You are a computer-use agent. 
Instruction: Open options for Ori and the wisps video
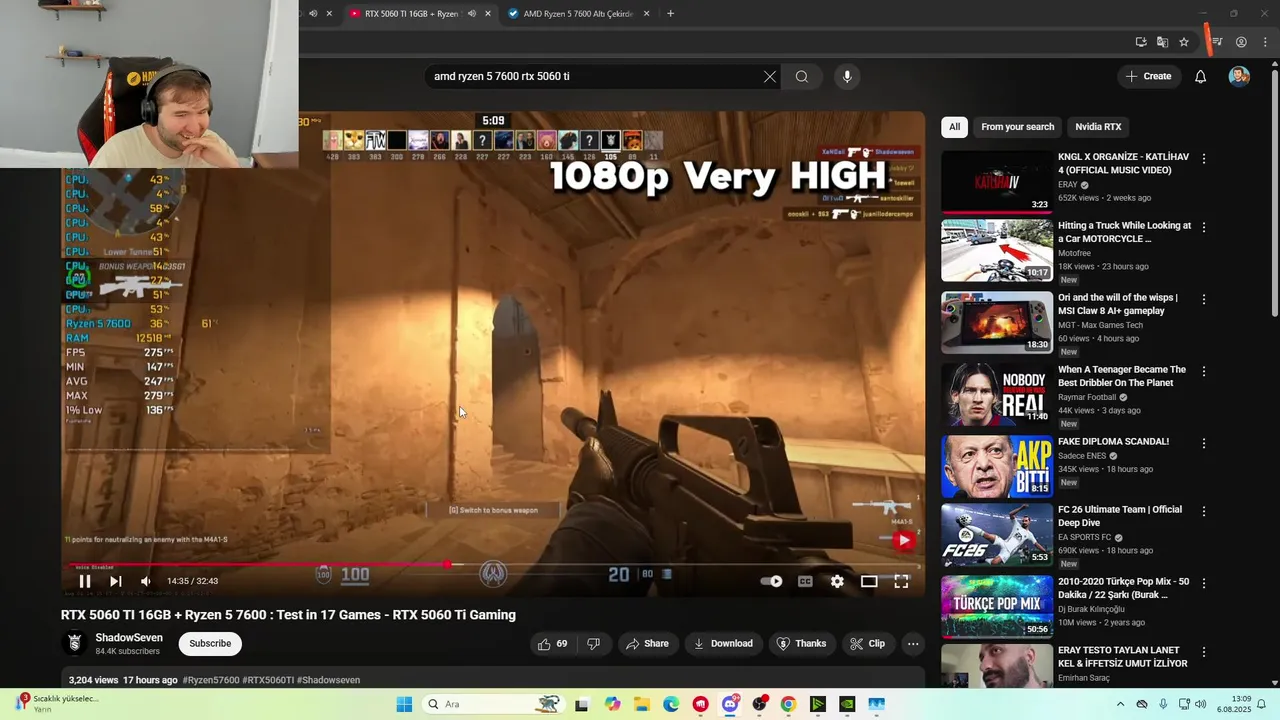click(x=1204, y=299)
